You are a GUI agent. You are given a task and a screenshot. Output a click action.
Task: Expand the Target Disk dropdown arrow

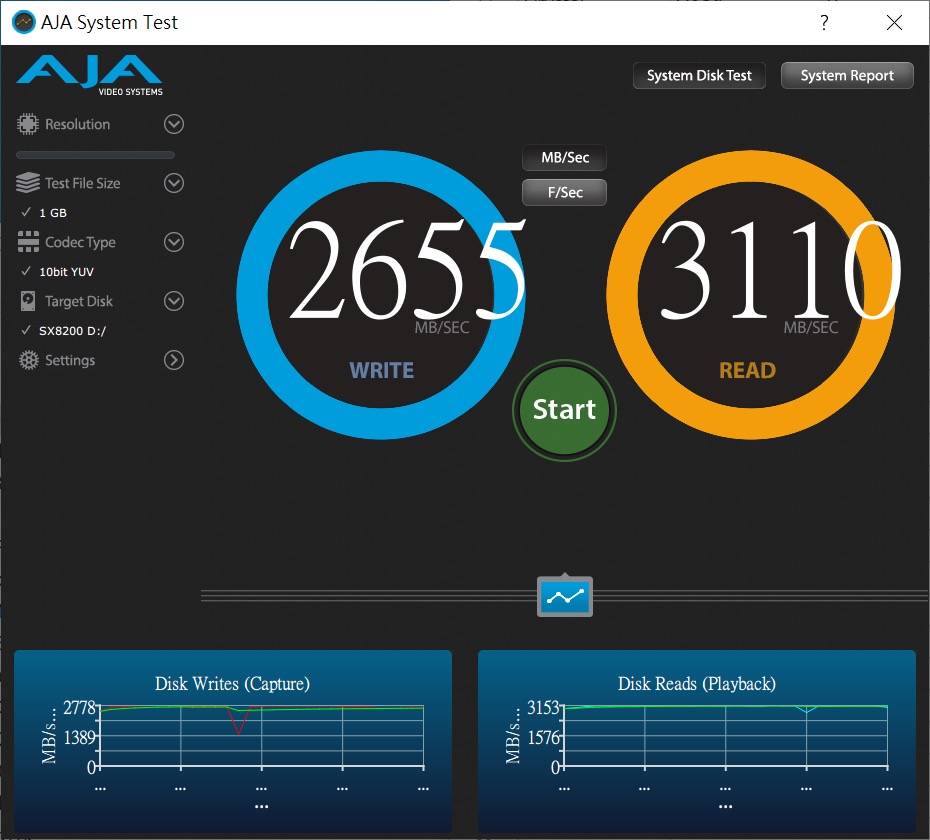click(x=174, y=301)
